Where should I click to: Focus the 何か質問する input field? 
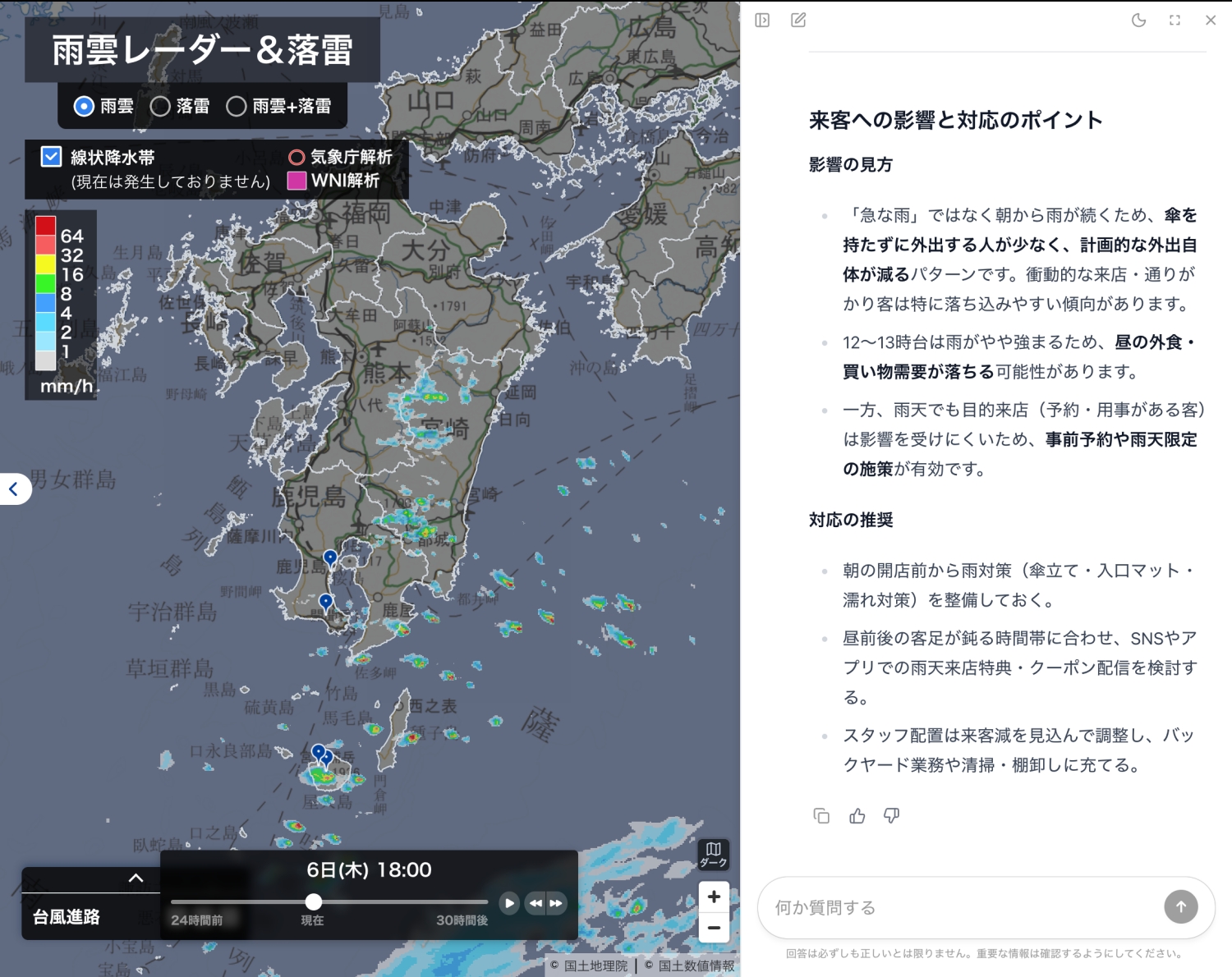[x=961, y=907]
